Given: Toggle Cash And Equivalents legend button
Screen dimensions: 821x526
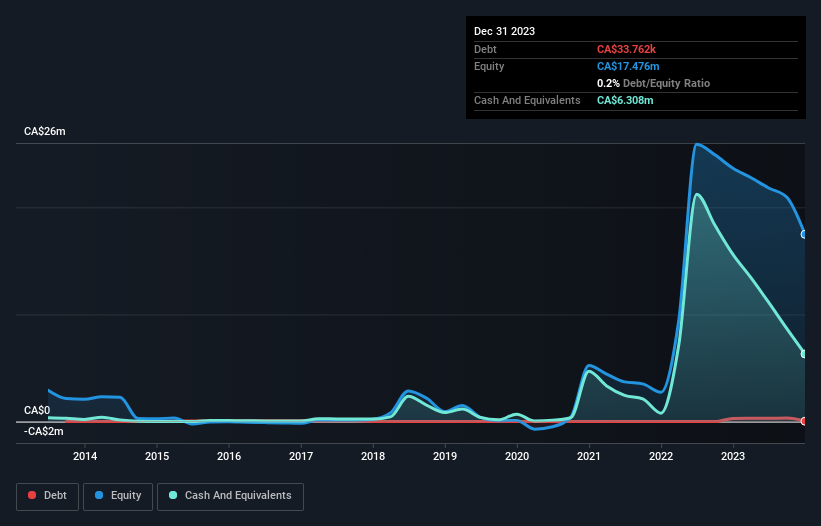Looking at the screenshot, I should [x=230, y=496].
